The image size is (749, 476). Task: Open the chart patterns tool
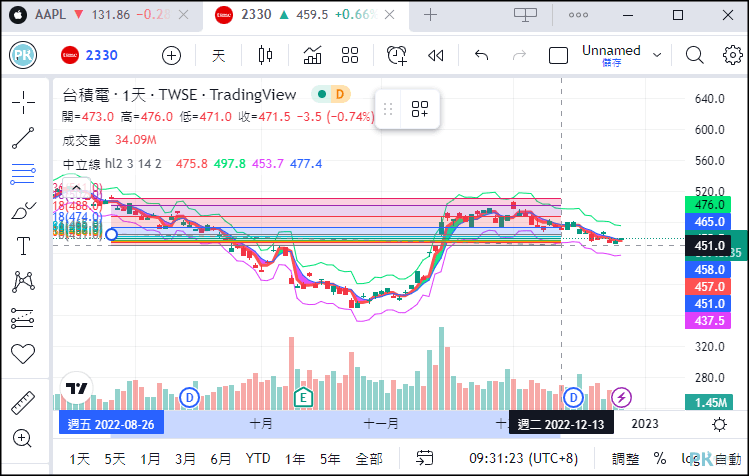tap(23, 281)
